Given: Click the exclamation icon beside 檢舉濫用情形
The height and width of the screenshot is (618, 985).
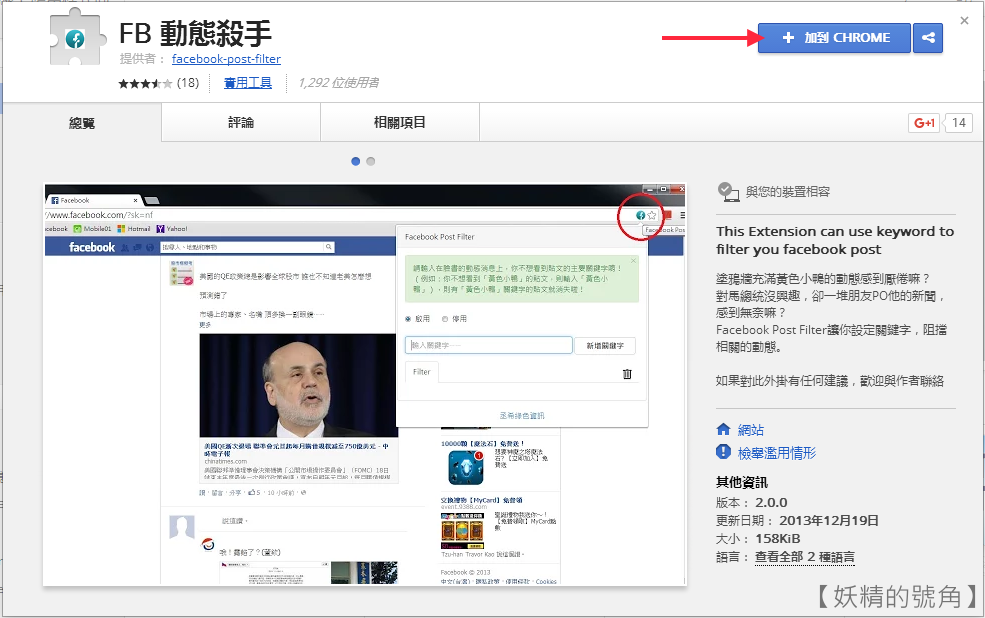Looking at the screenshot, I should (723, 452).
